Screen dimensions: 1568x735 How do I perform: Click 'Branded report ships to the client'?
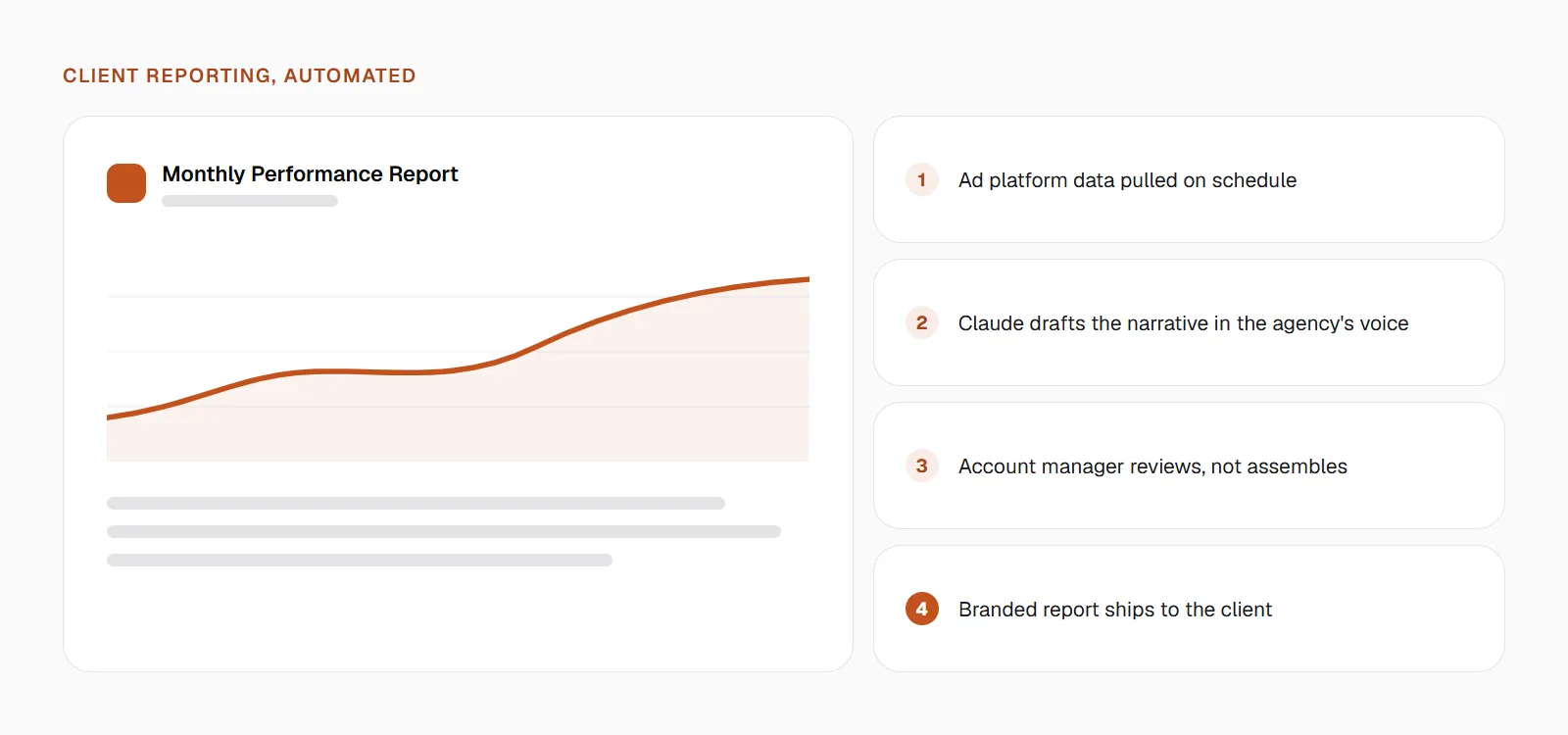click(1115, 610)
